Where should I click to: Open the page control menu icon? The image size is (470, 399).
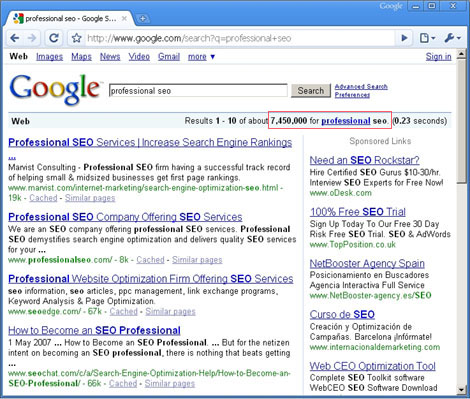click(427, 38)
